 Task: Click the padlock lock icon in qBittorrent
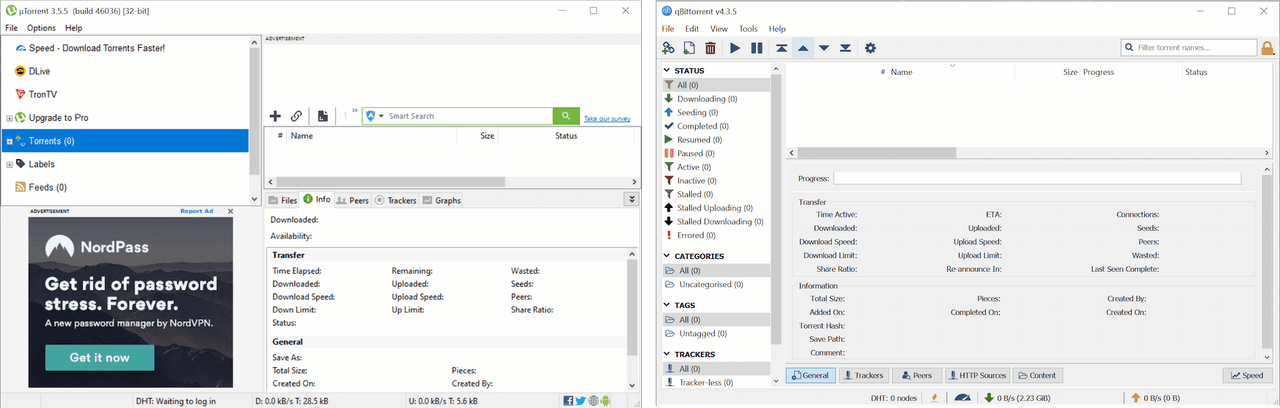point(1268,47)
